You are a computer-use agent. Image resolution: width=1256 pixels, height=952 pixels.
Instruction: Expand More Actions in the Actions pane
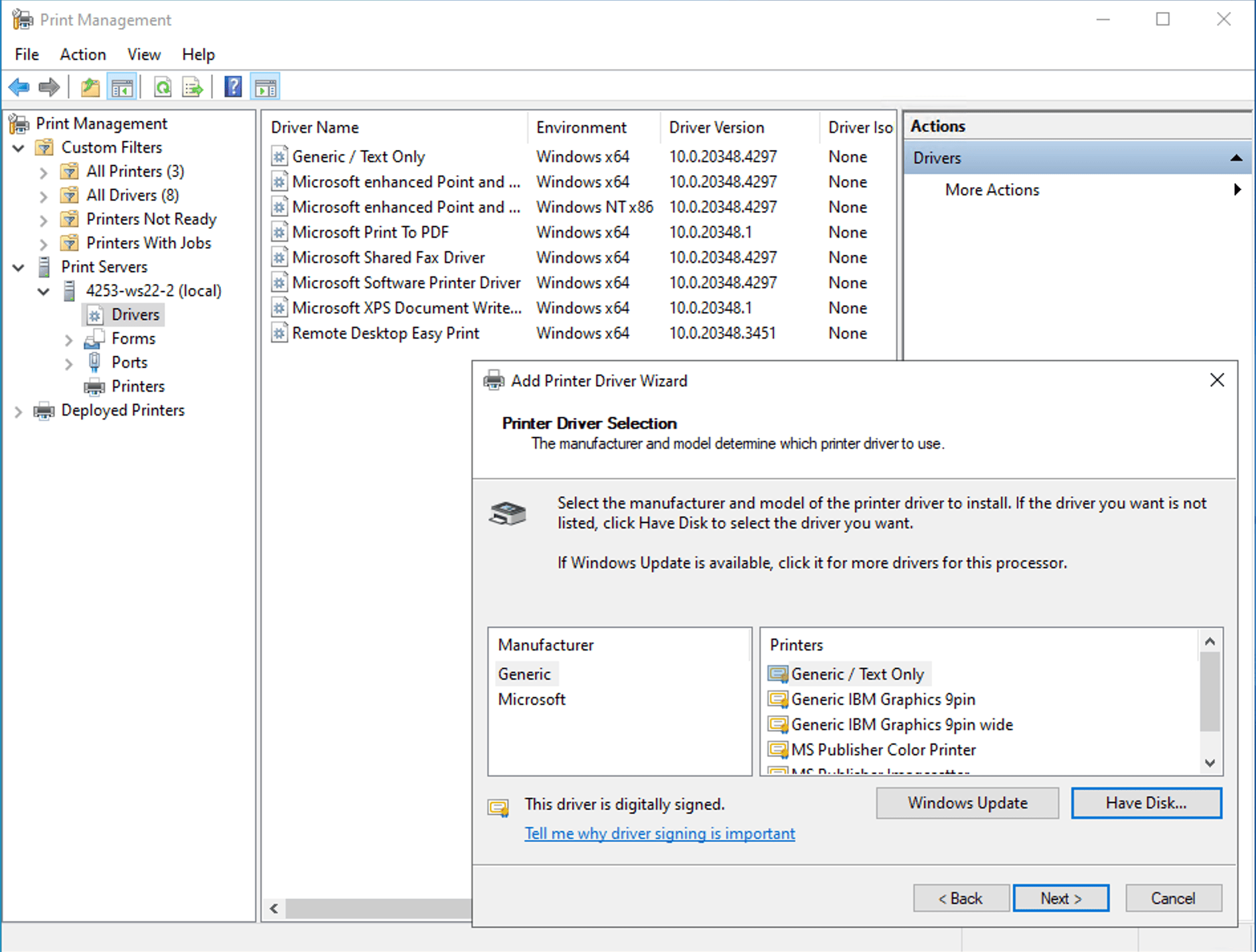coord(1237,189)
